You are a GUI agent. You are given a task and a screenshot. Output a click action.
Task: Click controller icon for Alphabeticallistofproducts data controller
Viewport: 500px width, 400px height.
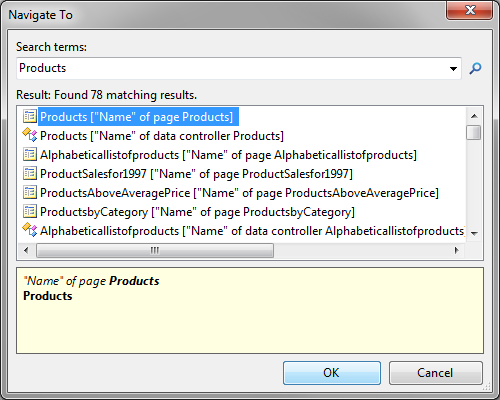point(30,230)
